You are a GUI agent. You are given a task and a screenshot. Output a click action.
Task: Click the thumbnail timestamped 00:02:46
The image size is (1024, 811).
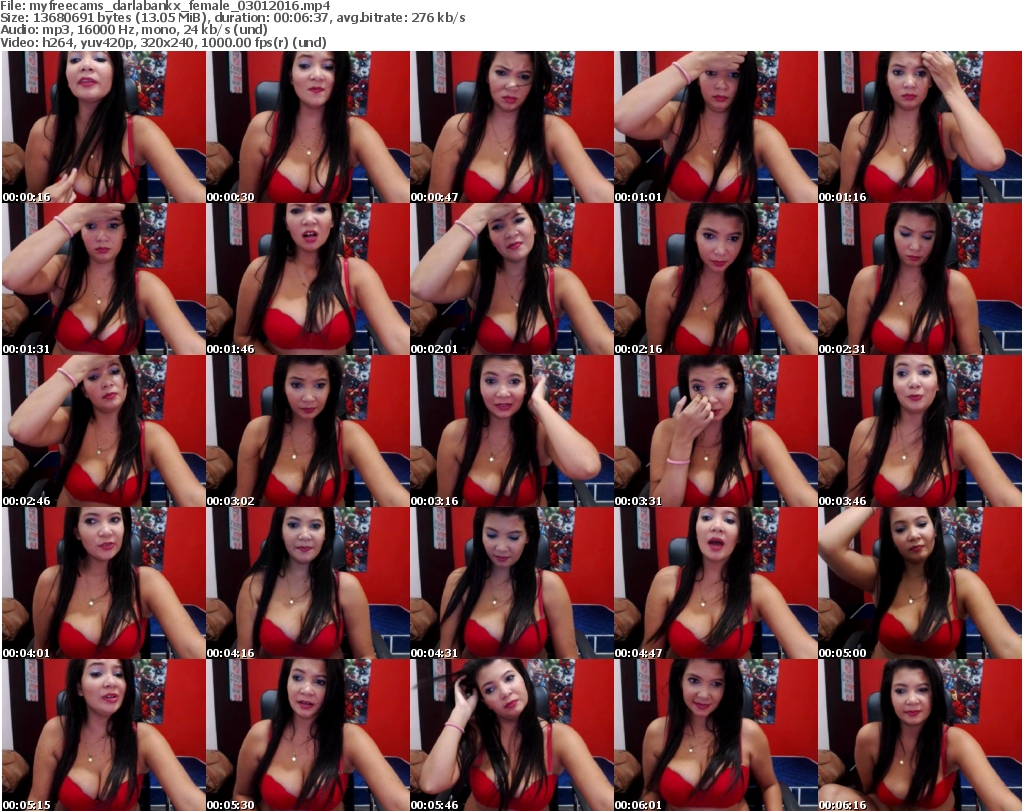tap(104, 432)
